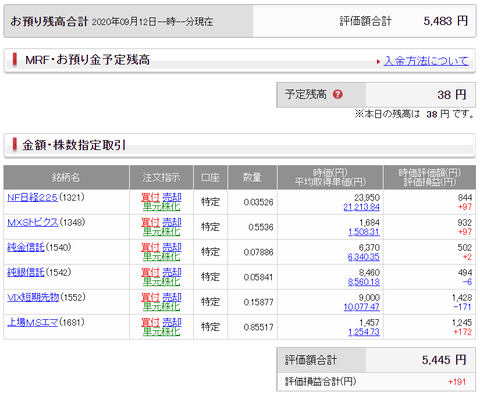Image resolution: width=480 pixels, height=396 pixels.
Task: Open average acquisition price 21,213.84 link
Action: click(361, 207)
